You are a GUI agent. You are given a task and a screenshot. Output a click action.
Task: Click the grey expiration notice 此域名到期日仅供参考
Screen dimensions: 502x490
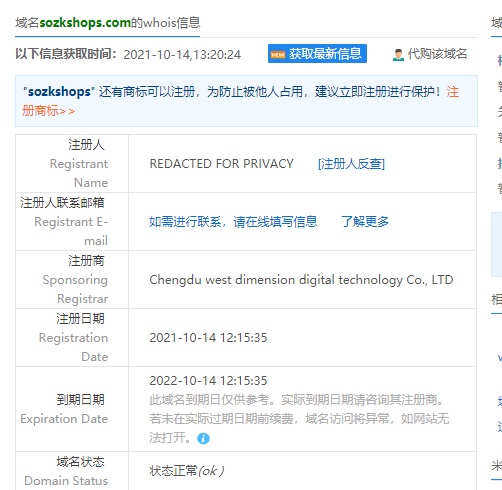coord(299,419)
